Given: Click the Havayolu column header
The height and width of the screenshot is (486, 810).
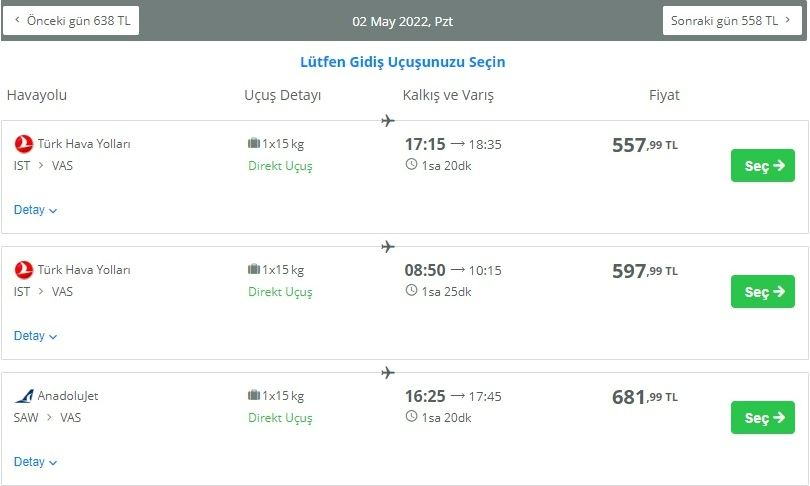Looking at the screenshot, I should point(37,95).
